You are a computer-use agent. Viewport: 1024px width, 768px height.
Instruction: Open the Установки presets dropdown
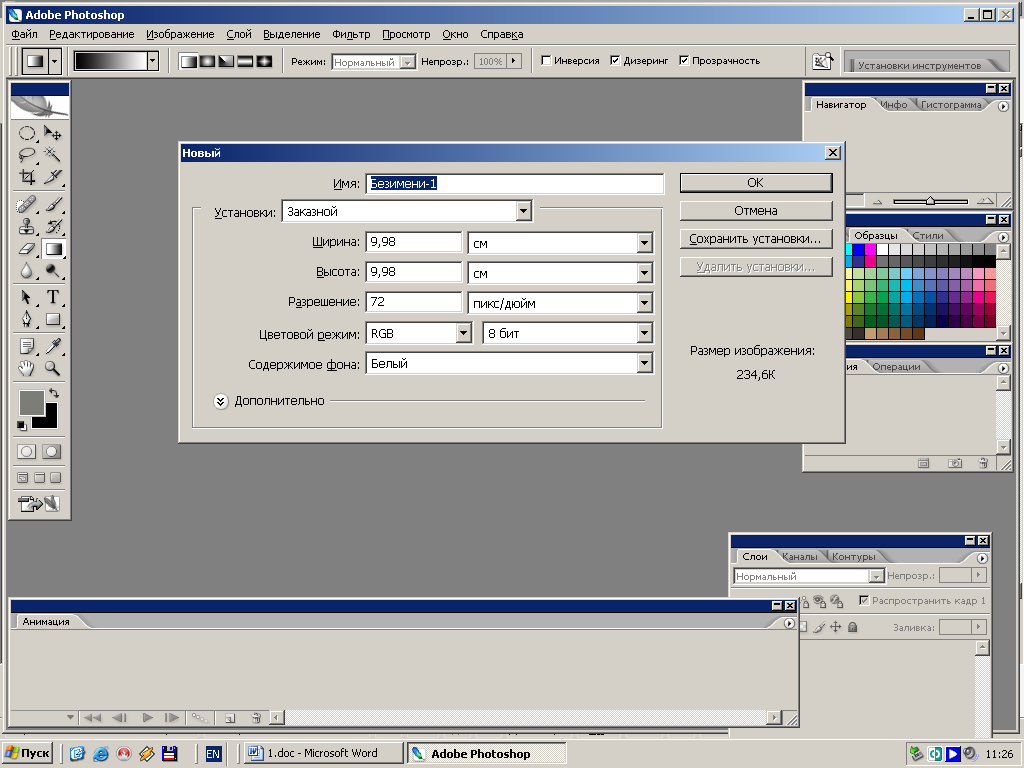click(x=523, y=211)
